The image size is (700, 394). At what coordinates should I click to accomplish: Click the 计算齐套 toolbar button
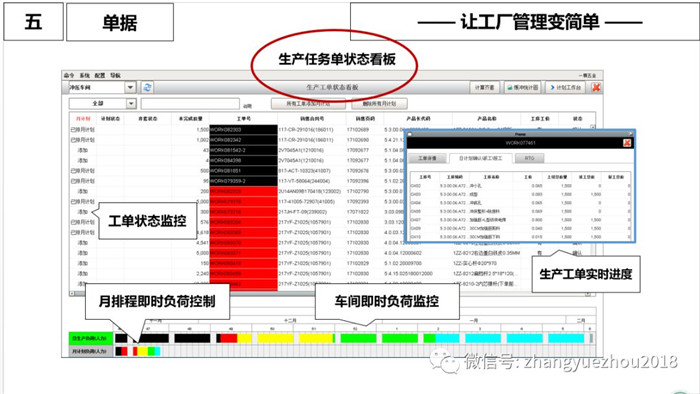click(484, 87)
